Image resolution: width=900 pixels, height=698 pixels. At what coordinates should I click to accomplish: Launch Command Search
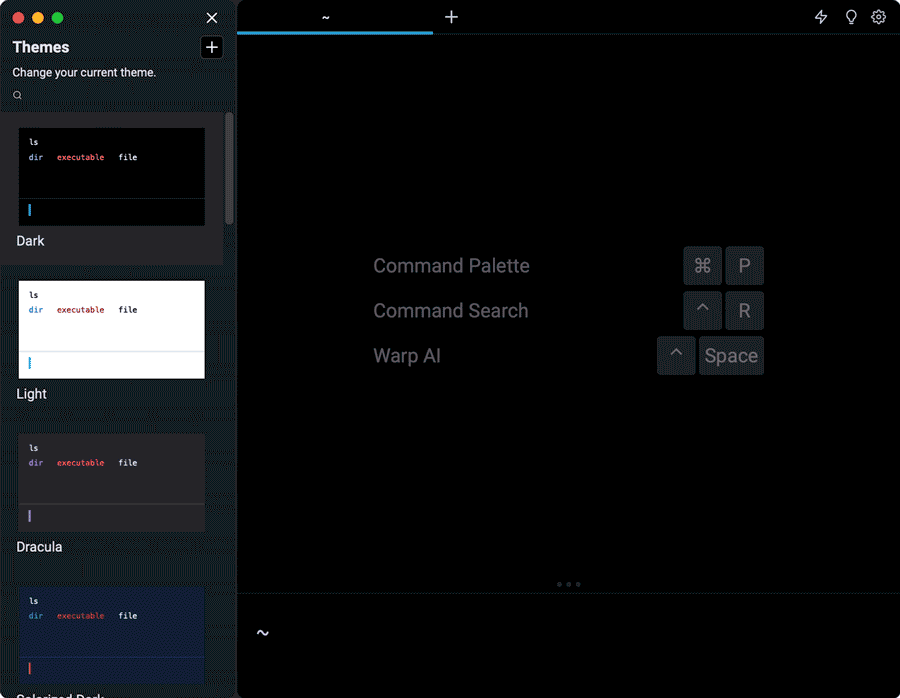click(450, 310)
